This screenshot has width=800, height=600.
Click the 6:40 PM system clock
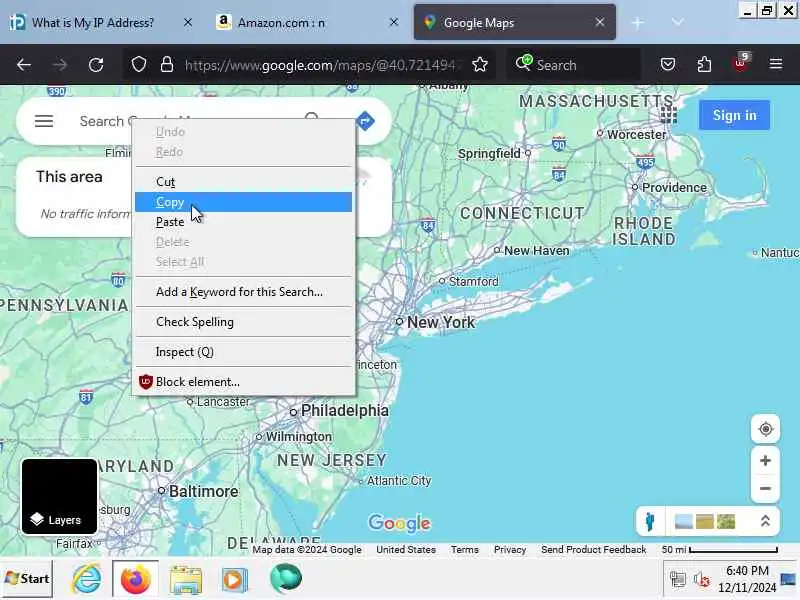pos(747,570)
